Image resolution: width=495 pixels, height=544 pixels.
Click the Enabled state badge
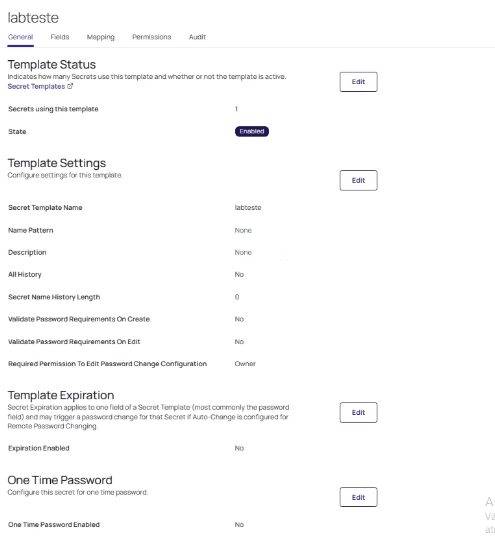tap(252, 131)
